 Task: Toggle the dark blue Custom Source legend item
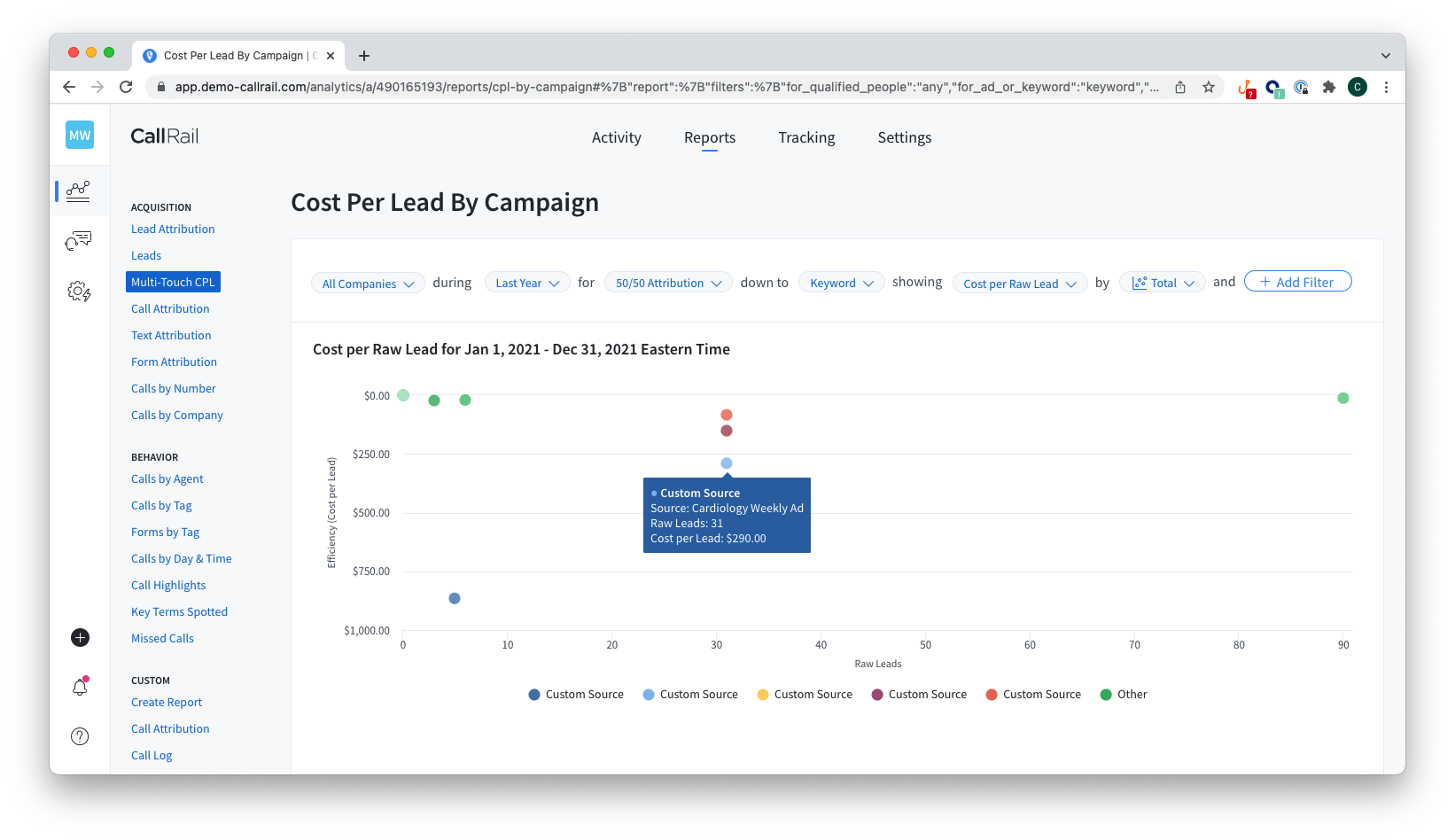click(x=576, y=695)
